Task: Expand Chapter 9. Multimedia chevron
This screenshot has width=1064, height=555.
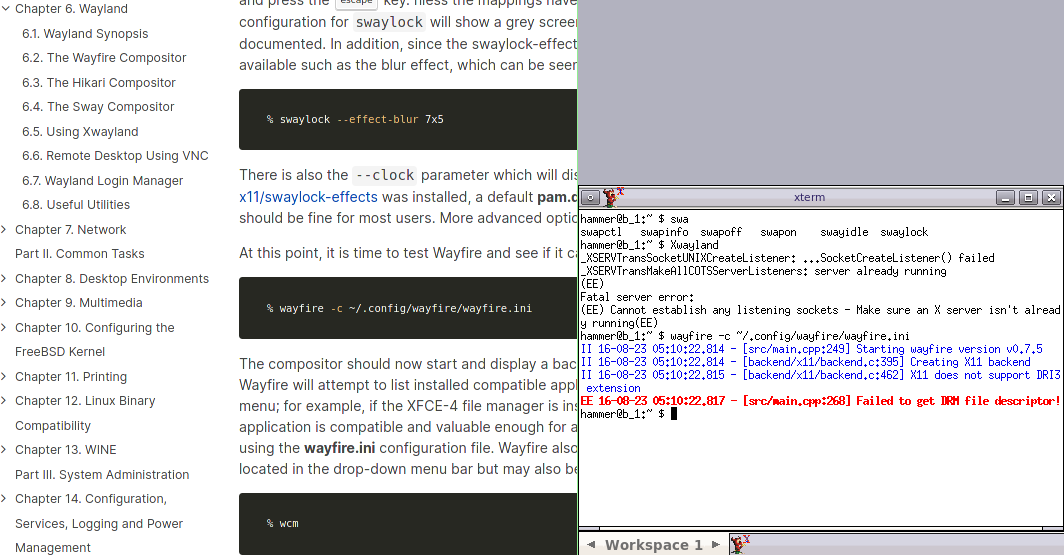Action: [4, 303]
